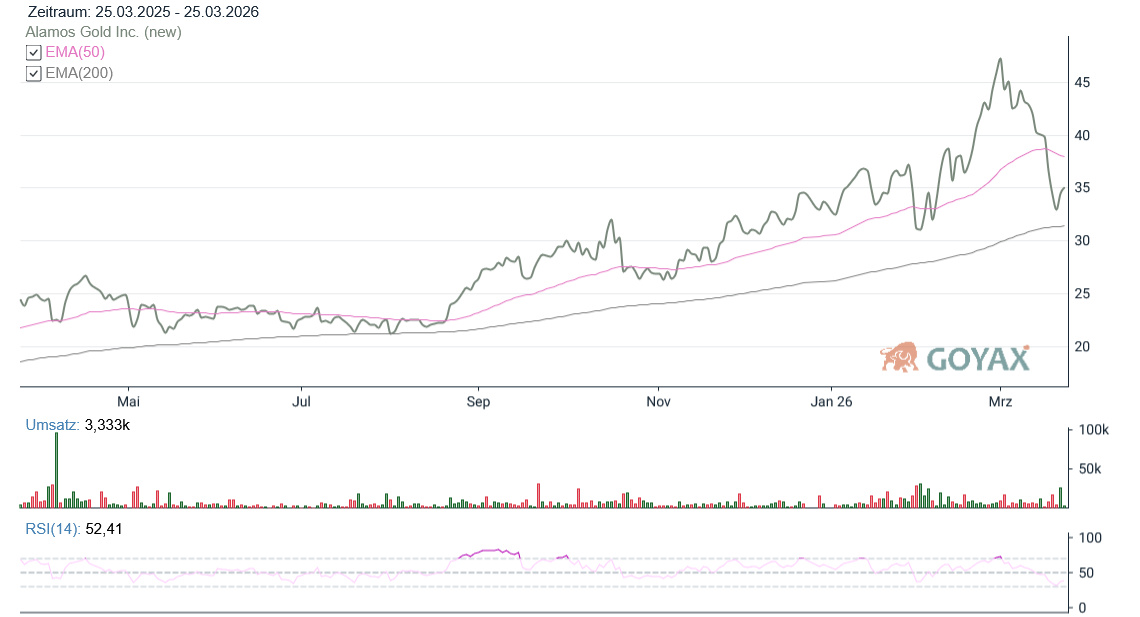Toggle the EMA(50) checkbox
Screen dimensions: 1140x617
point(33,52)
